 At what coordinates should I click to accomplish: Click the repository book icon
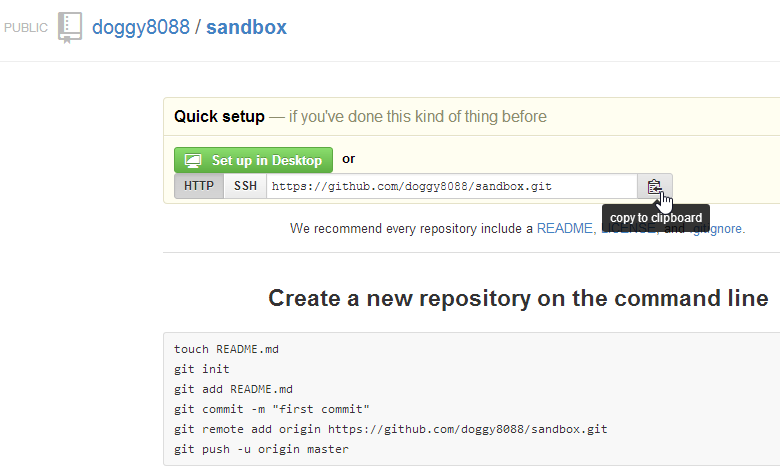point(70,27)
